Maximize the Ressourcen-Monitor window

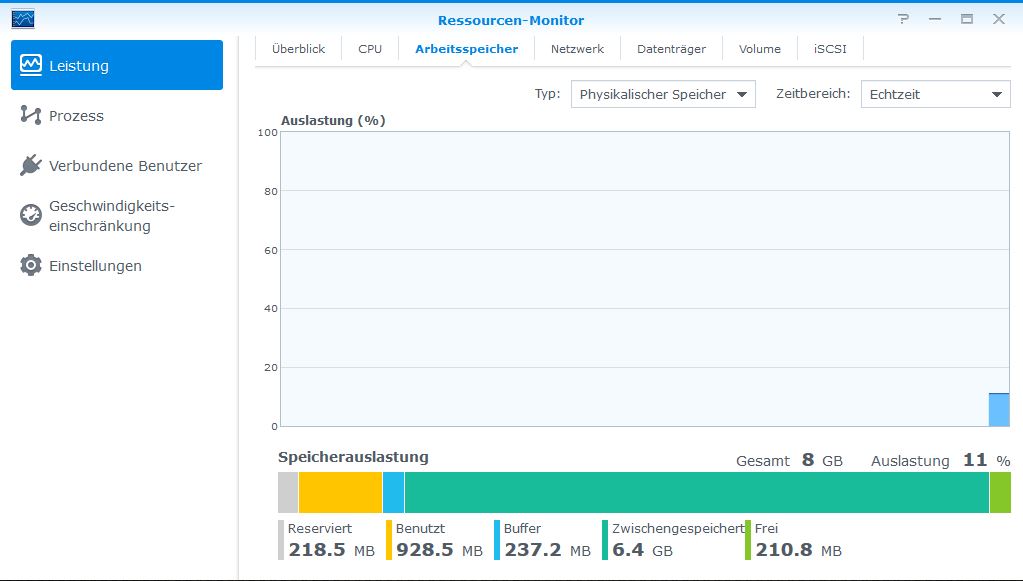(967, 19)
